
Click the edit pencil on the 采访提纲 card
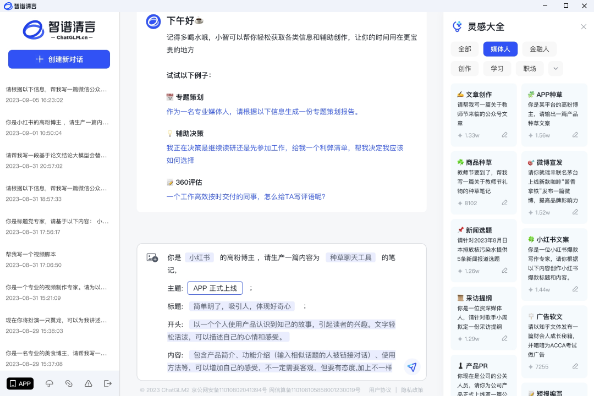click(x=504, y=338)
